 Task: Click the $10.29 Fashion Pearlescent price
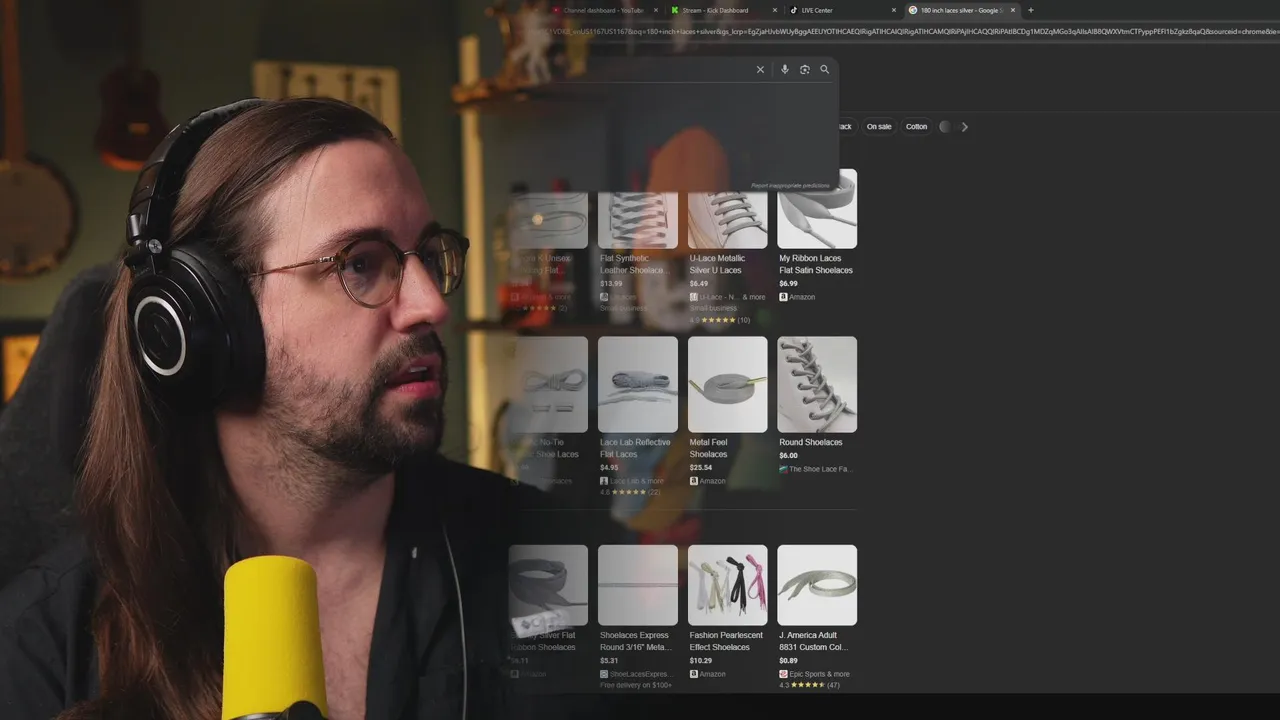tap(700, 661)
